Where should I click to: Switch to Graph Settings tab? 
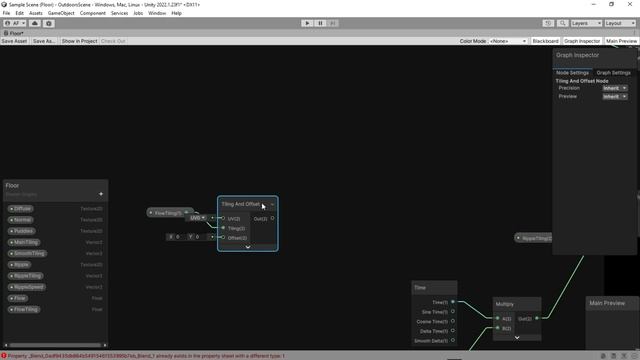(x=613, y=73)
